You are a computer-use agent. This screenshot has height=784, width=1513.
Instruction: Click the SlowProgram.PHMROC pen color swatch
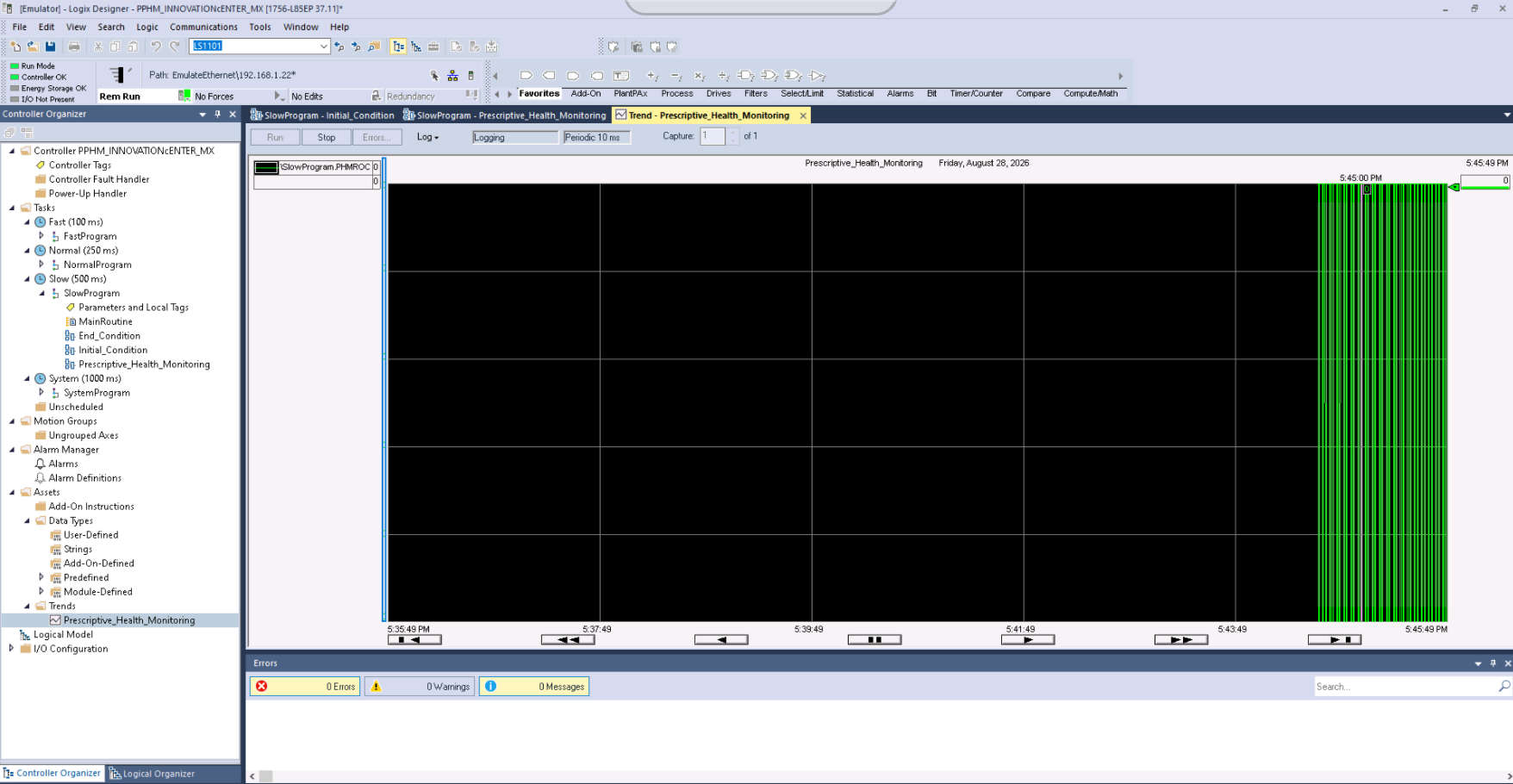266,167
